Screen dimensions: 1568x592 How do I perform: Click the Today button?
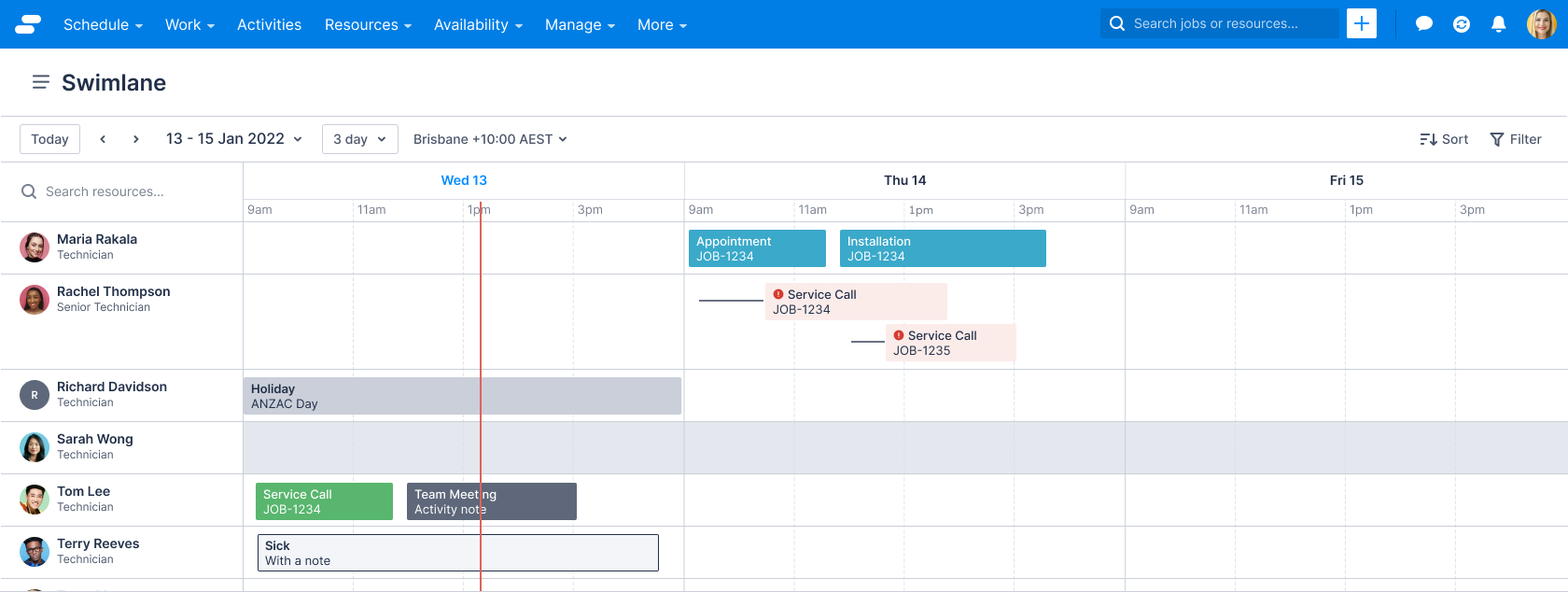[x=49, y=139]
